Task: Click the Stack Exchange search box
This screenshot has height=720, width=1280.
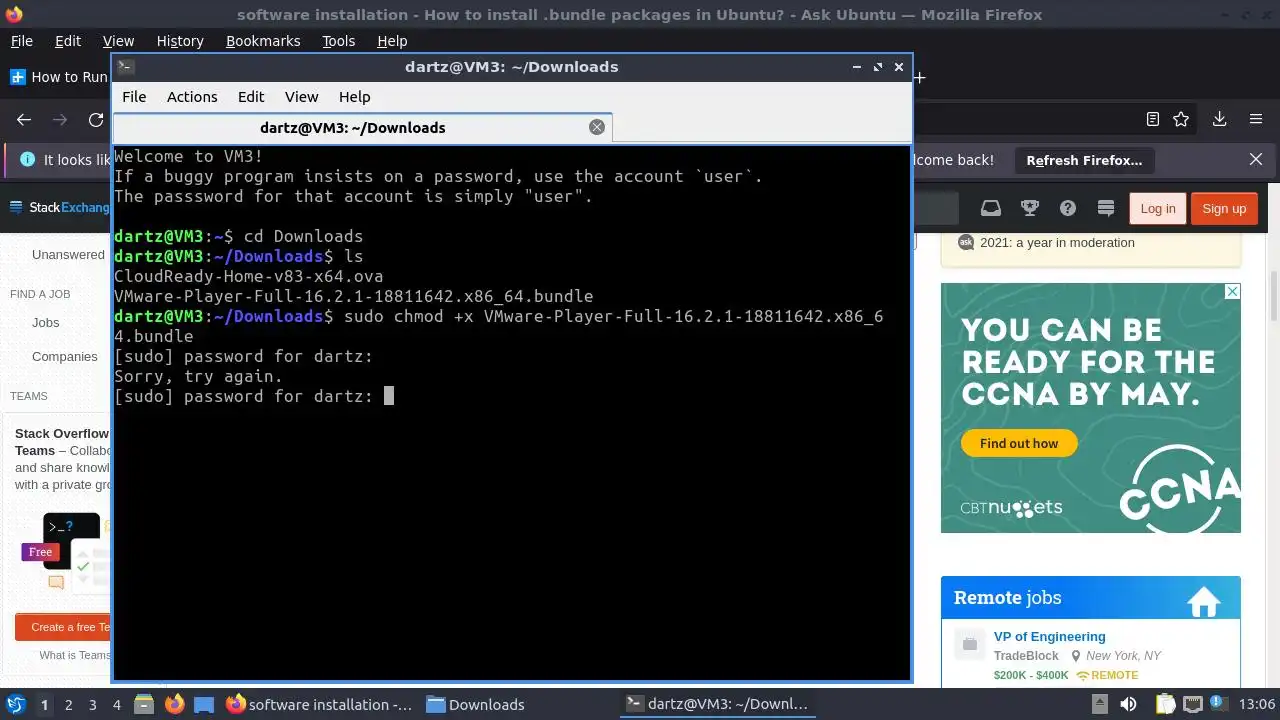Action: (x=935, y=208)
